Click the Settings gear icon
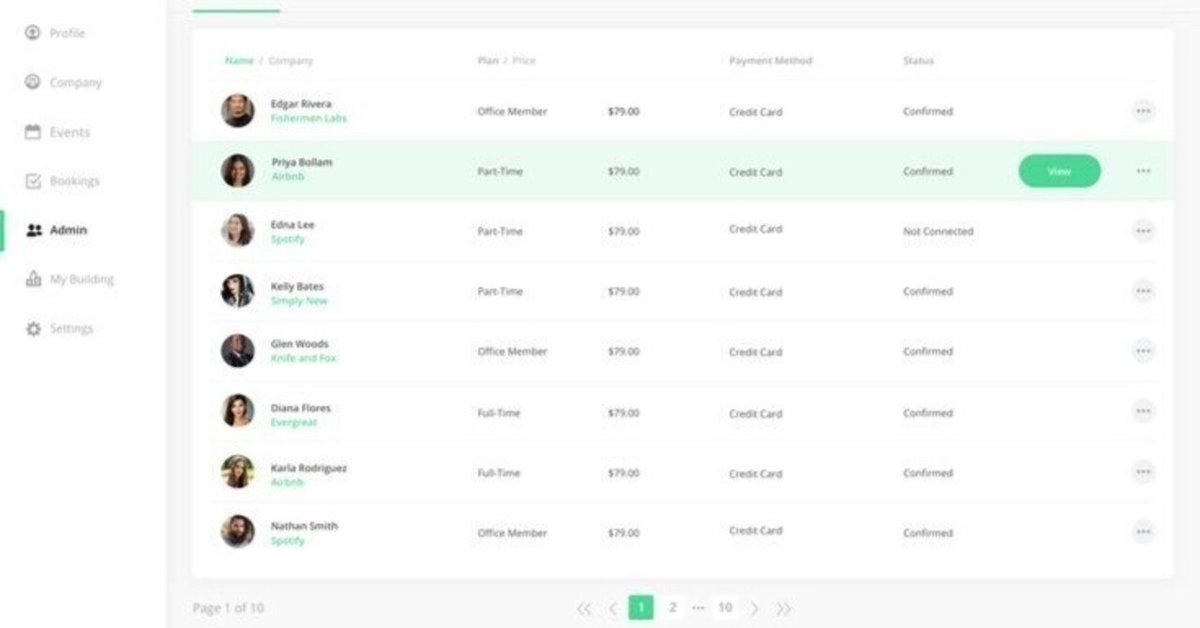The width and height of the screenshot is (1200, 628). coord(33,329)
